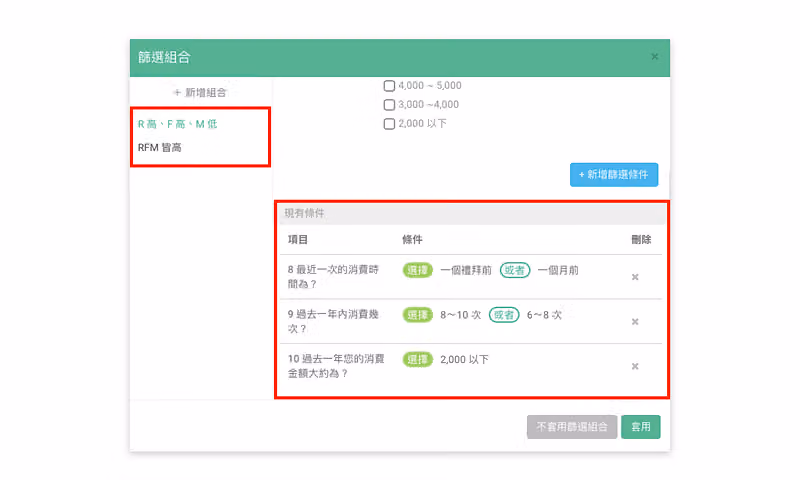Click 選擇 tag in question 10 row
The image size is (800, 480).
pyautogui.click(x=417, y=359)
